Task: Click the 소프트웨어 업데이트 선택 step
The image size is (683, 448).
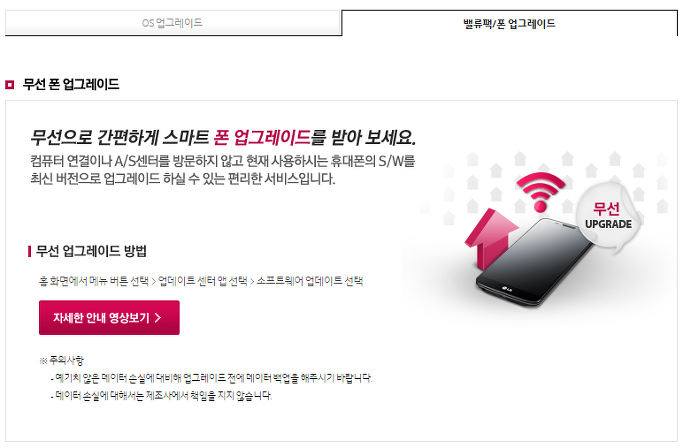Action: (x=310, y=281)
